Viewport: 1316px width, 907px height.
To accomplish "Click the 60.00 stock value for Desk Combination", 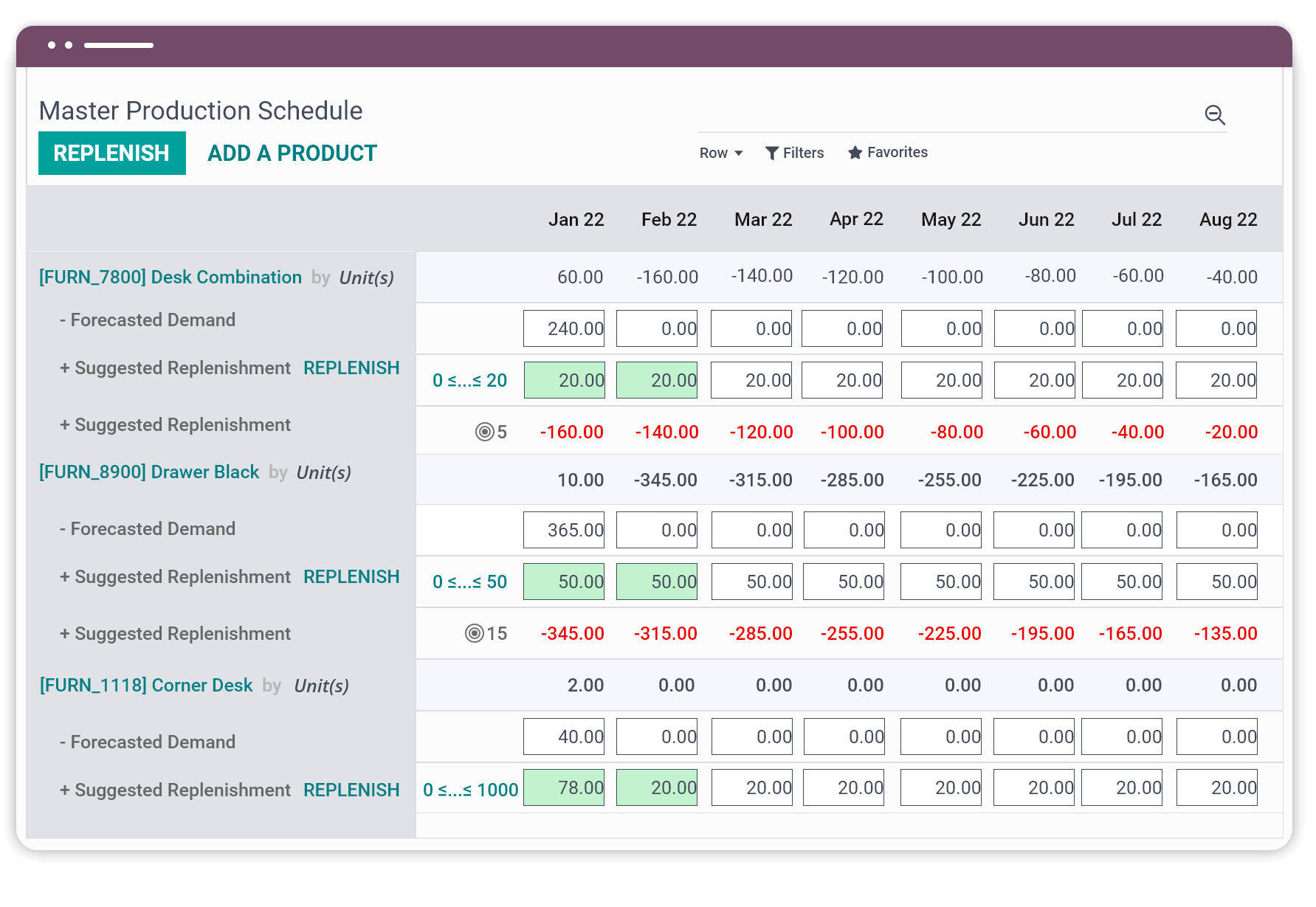I will click(580, 277).
